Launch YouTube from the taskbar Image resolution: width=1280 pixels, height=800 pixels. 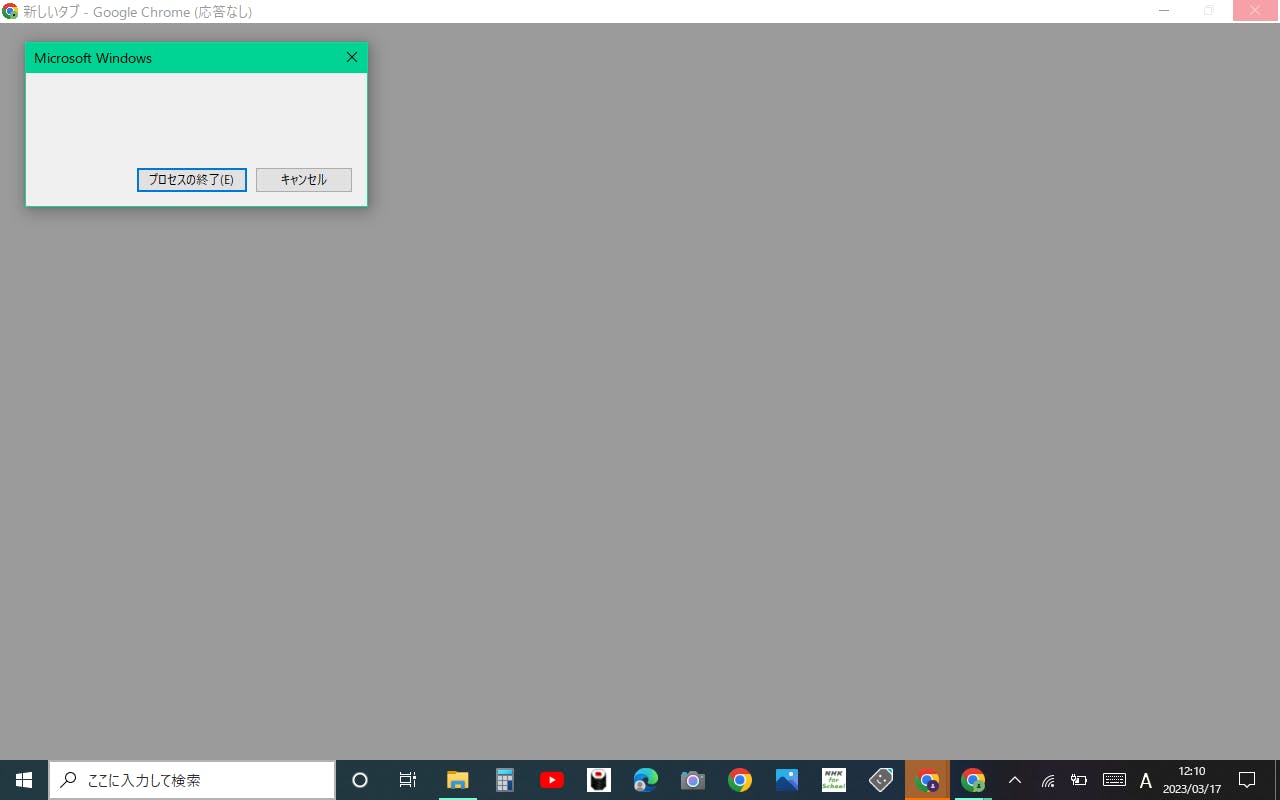(551, 780)
